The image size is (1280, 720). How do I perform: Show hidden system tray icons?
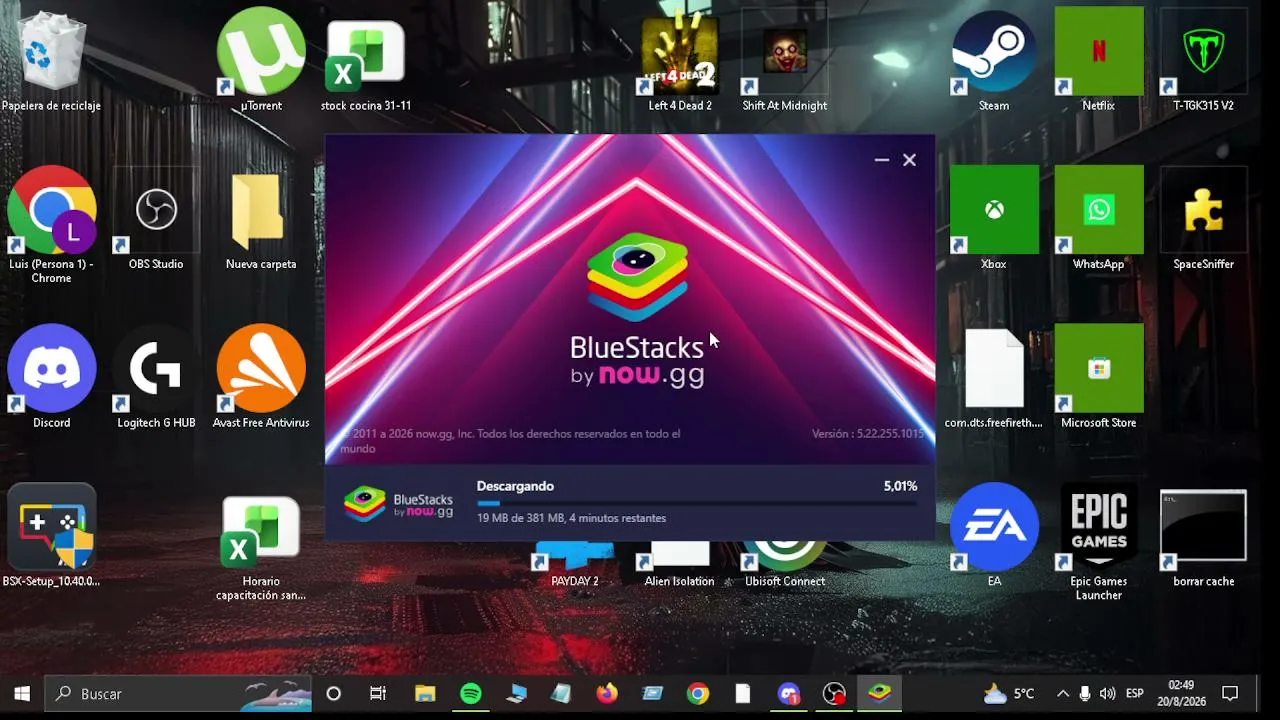coord(1062,693)
